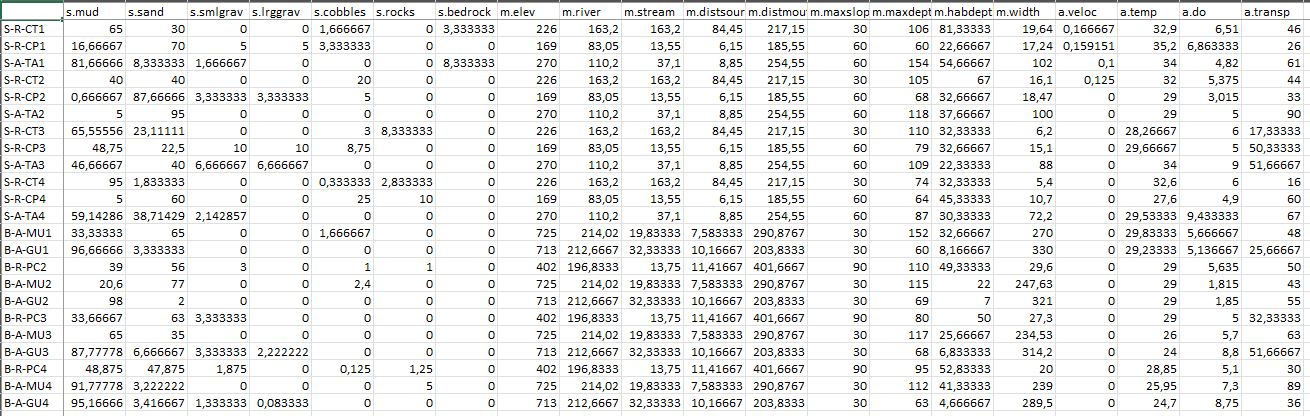Select row label S-R-CP4
This screenshot has height=416, width=1310.
point(31,199)
